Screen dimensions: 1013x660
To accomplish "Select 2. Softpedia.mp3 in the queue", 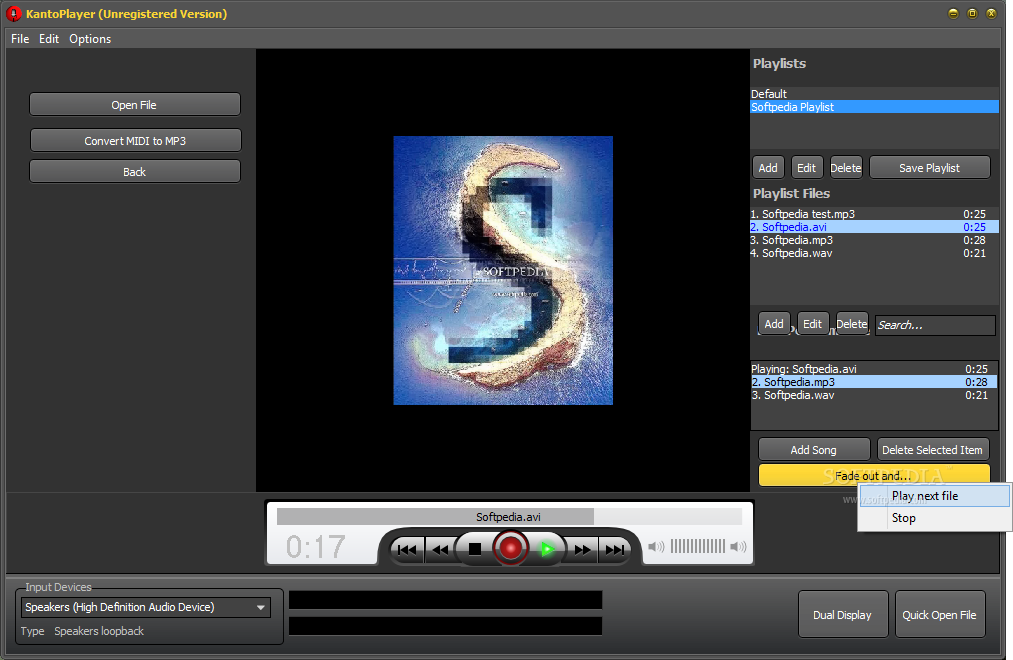I will pos(874,382).
